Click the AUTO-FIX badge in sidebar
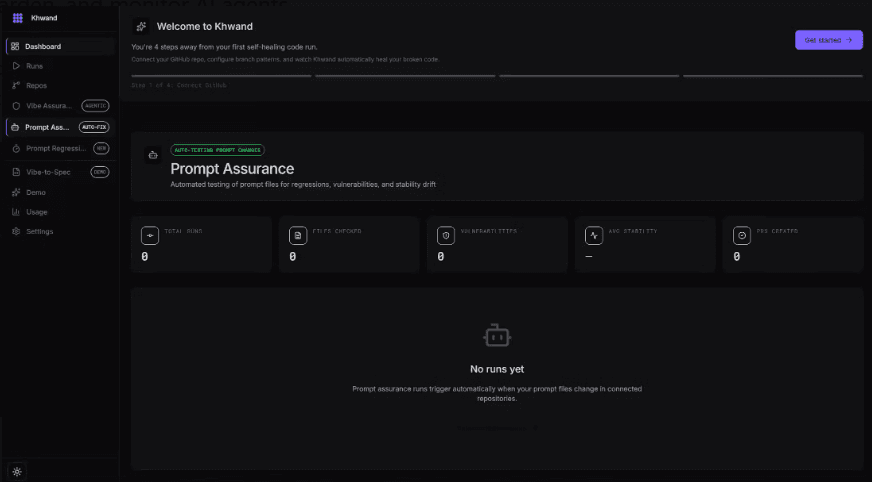 click(94, 127)
